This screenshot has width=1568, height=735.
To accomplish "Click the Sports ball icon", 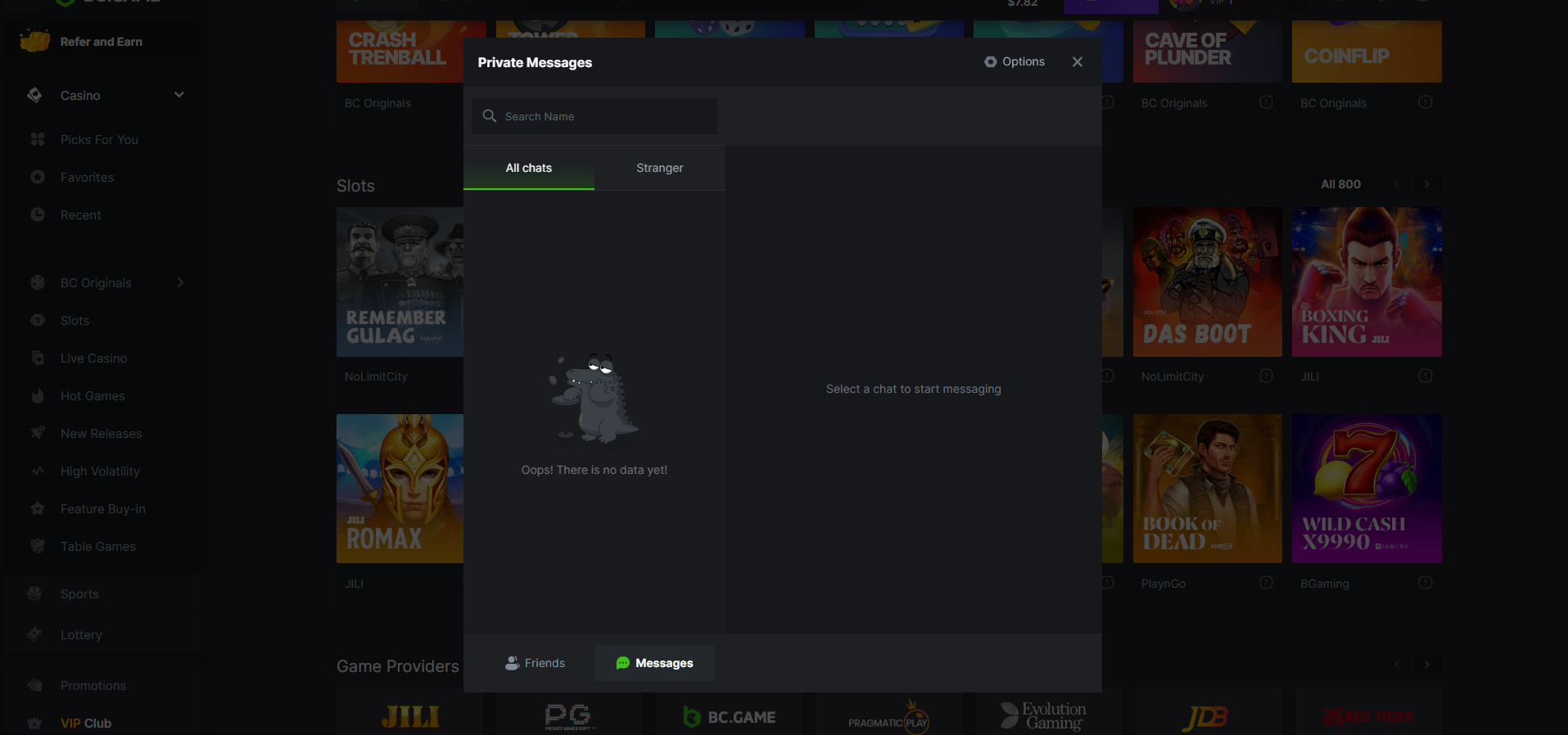I will coord(34,593).
